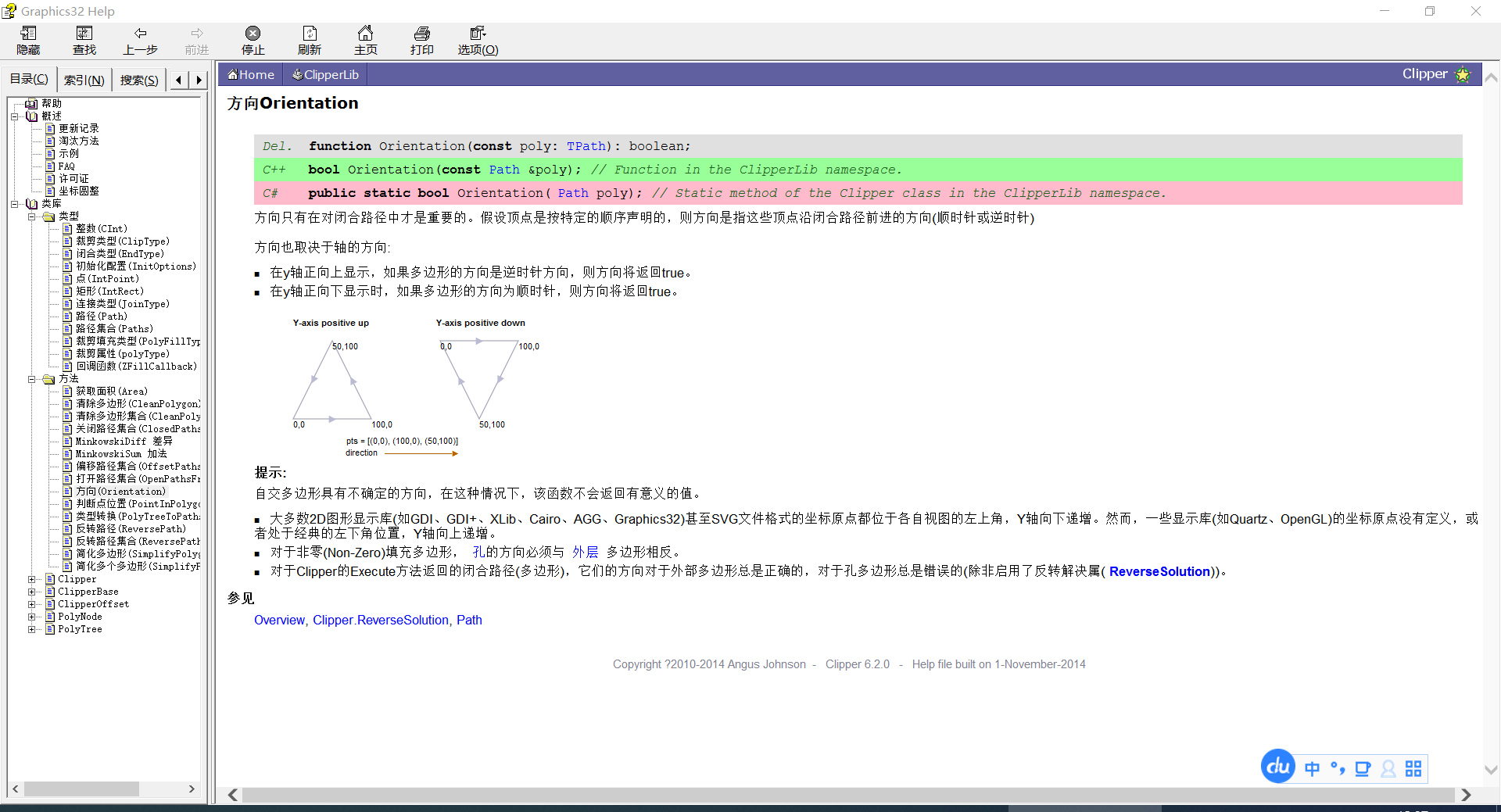Viewport: 1501px width, 812px height.
Task: Switch to the 搜索(S) tab
Action: point(138,79)
